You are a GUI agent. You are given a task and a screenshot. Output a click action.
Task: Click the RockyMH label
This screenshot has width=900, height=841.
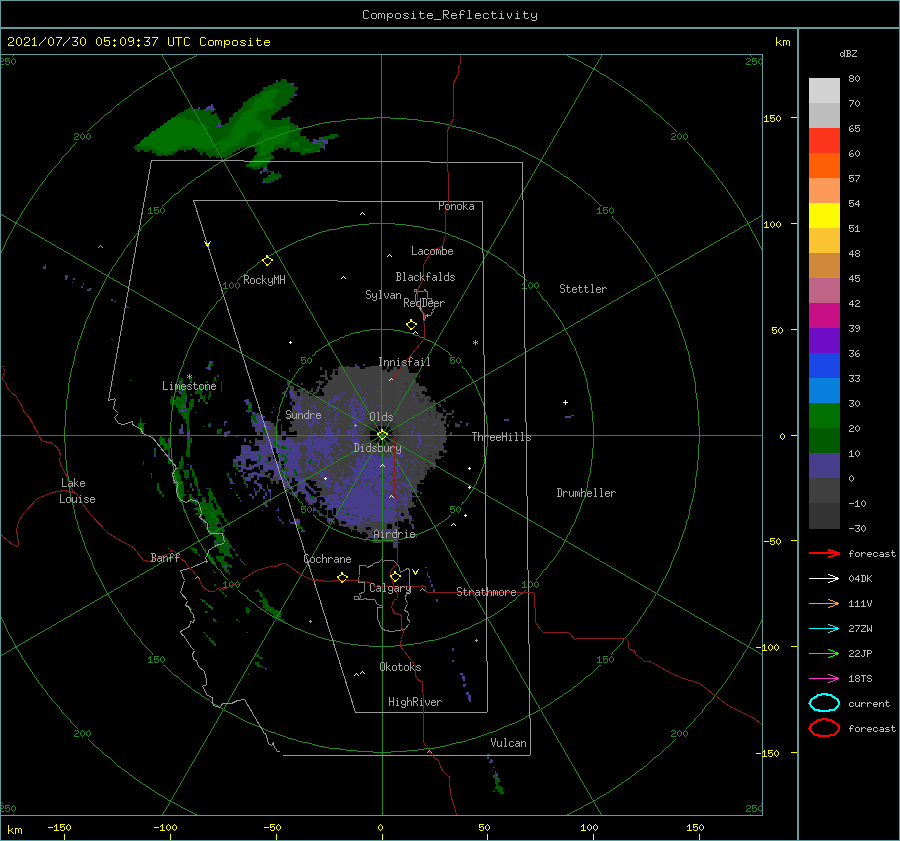click(264, 280)
